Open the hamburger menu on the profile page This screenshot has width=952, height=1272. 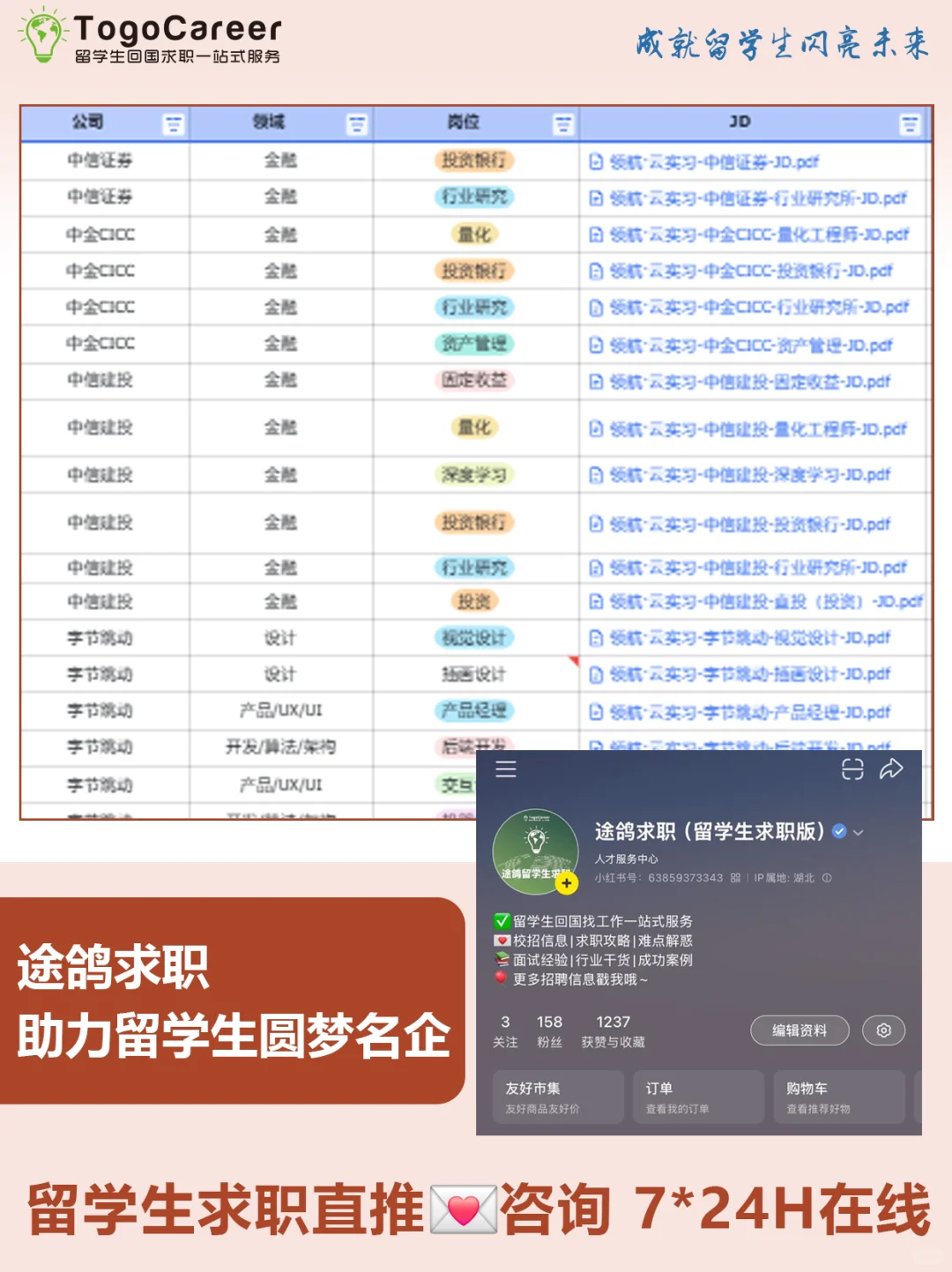(x=506, y=769)
